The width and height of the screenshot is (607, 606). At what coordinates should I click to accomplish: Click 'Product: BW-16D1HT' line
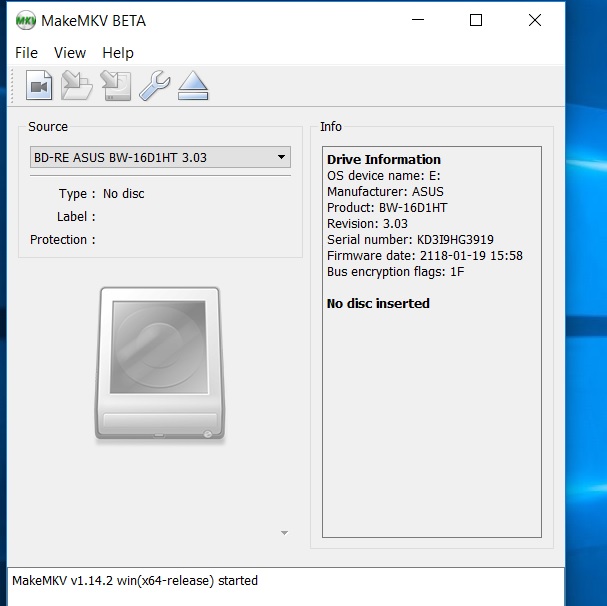[x=387, y=208]
